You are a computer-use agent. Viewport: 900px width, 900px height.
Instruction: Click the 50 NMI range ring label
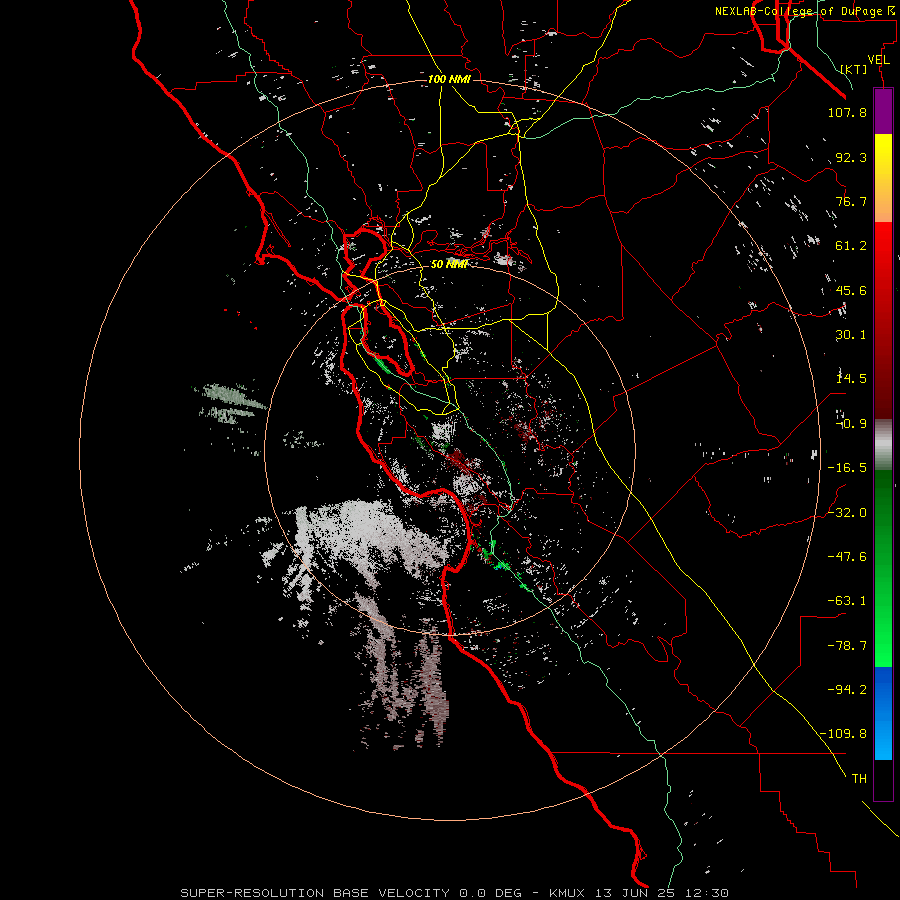pos(449,264)
